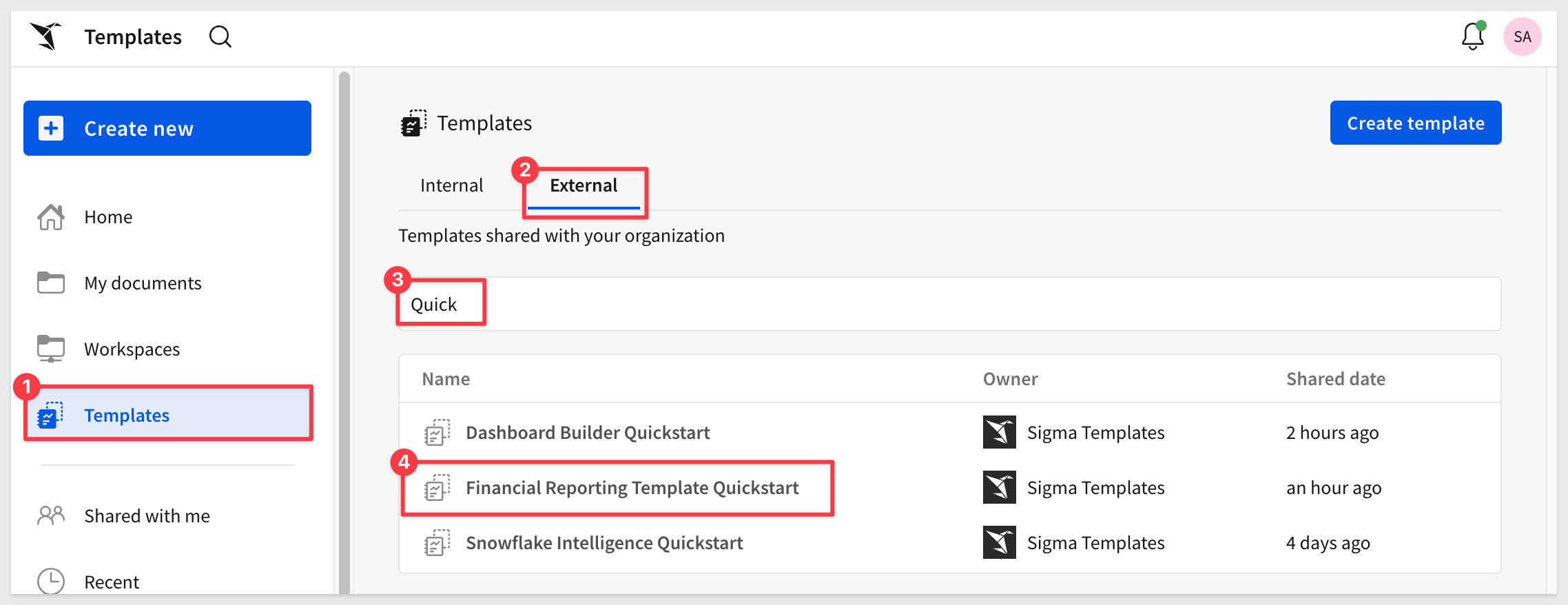1568x605 pixels.
Task: Click the My documents folder icon
Action: coord(51,283)
